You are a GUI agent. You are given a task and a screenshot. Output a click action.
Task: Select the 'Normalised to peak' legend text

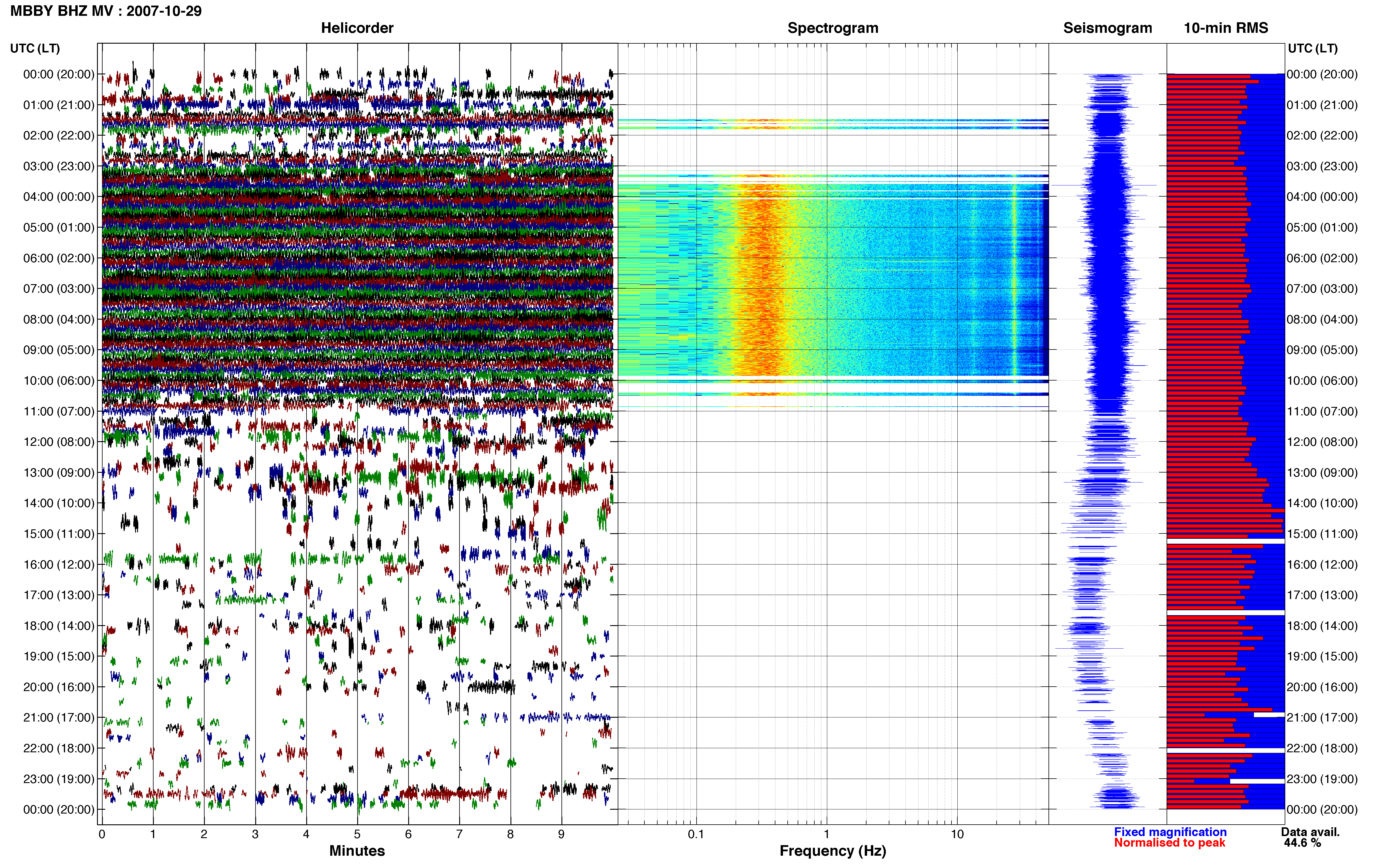point(1170,843)
